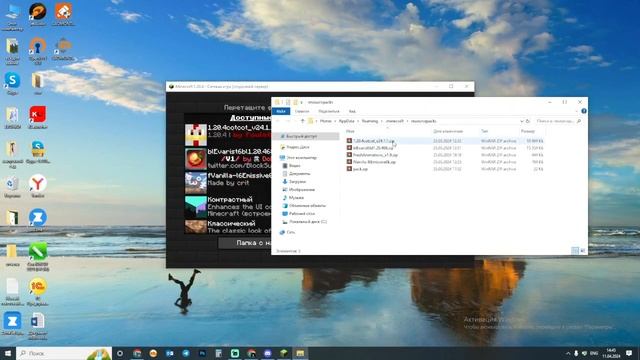640x360 pixels.
Task: Open the Explorer Поделиться tab
Action: pyautogui.click(x=329, y=111)
